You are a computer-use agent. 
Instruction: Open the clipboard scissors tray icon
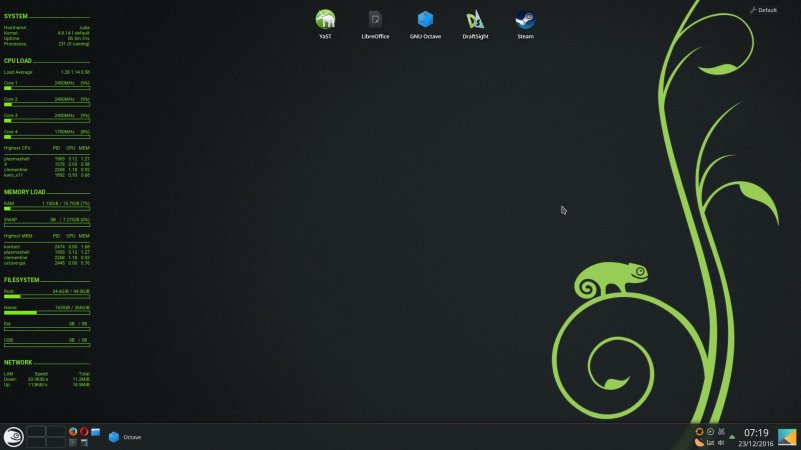pos(721,432)
